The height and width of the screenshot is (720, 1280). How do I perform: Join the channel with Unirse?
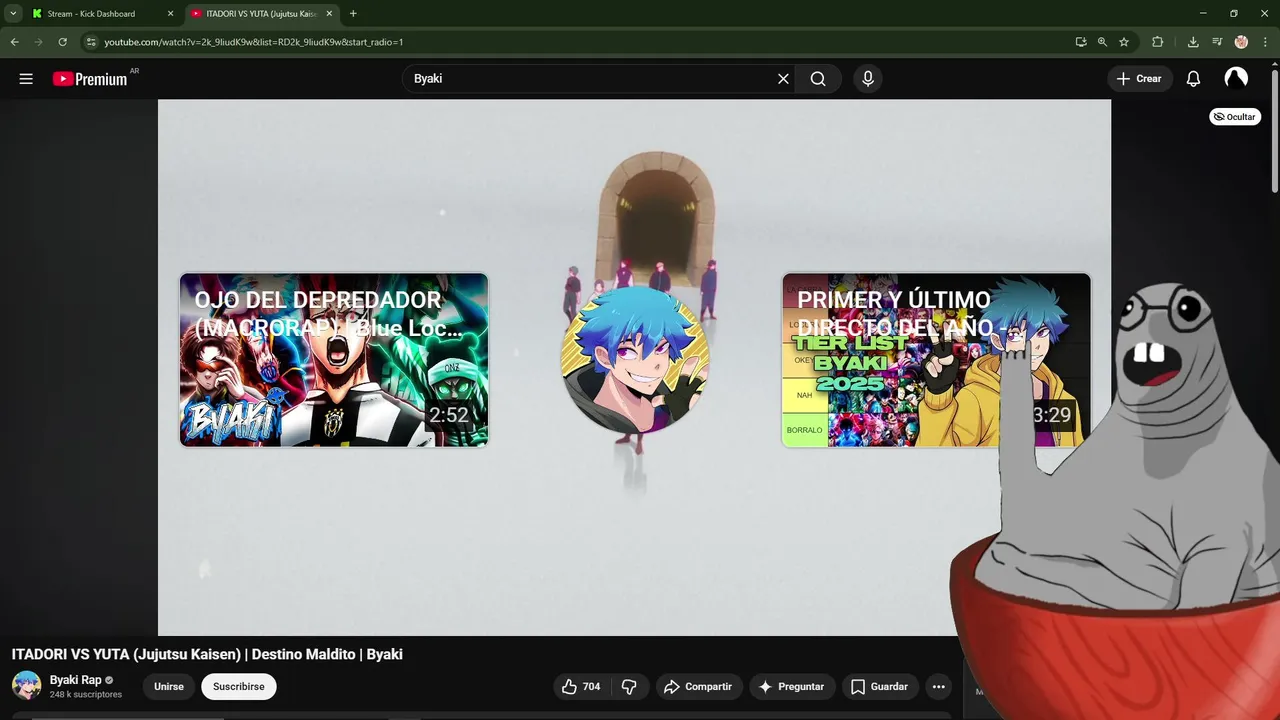(x=169, y=687)
